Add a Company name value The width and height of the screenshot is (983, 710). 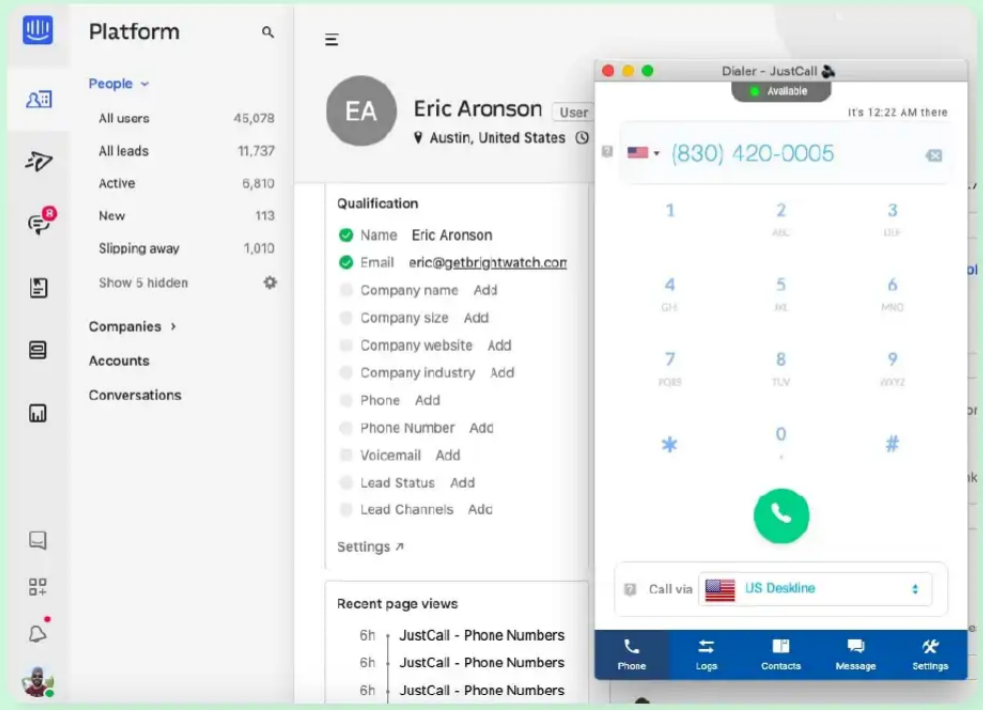[x=485, y=290]
